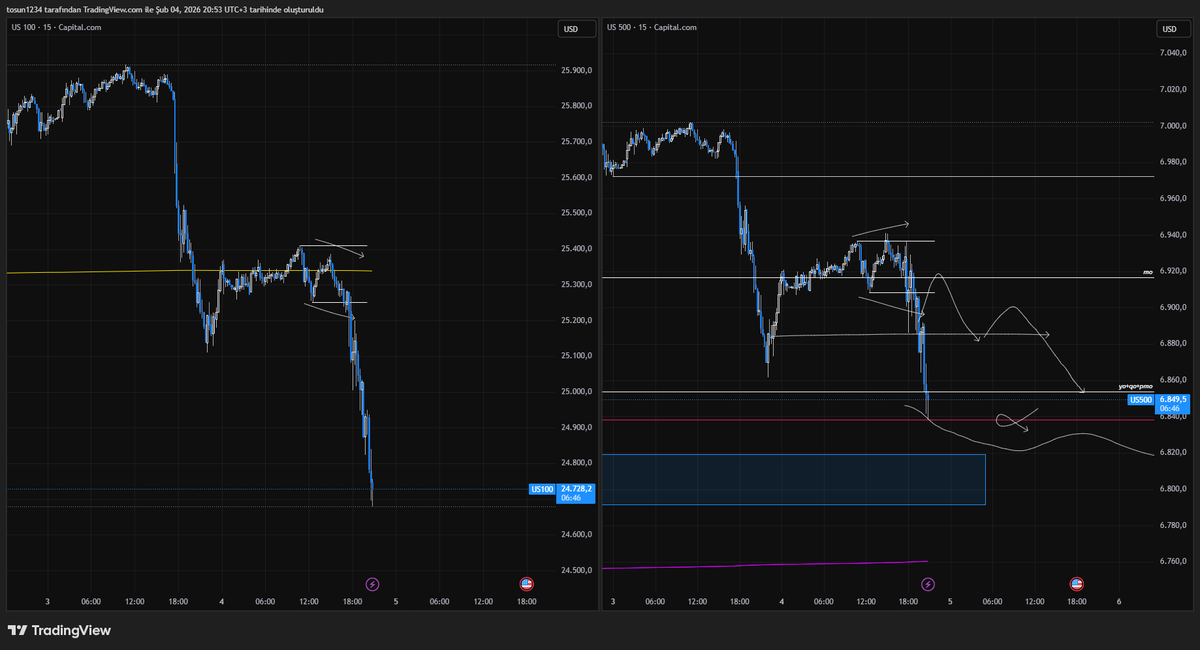Screen dimensions: 1200x650
Task: Select the purple moving average line on US 500 chart
Action: pos(765,565)
